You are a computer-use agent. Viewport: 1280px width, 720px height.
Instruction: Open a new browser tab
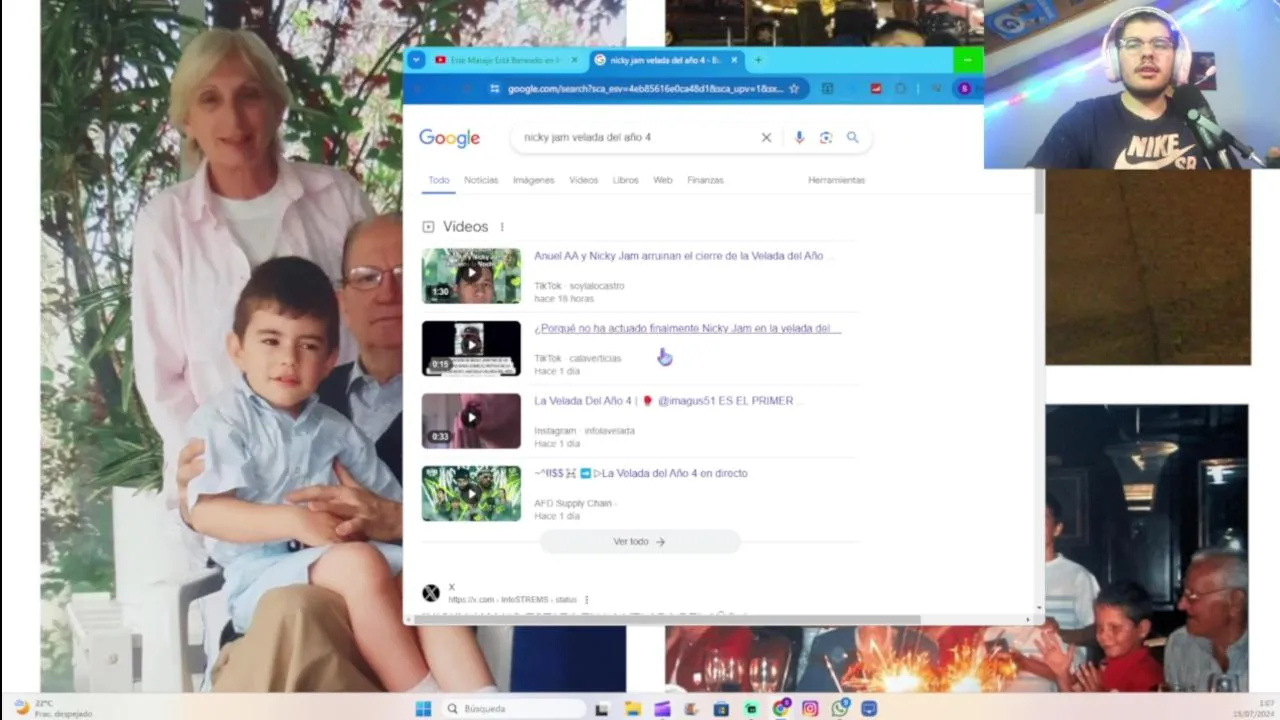pyautogui.click(x=758, y=60)
